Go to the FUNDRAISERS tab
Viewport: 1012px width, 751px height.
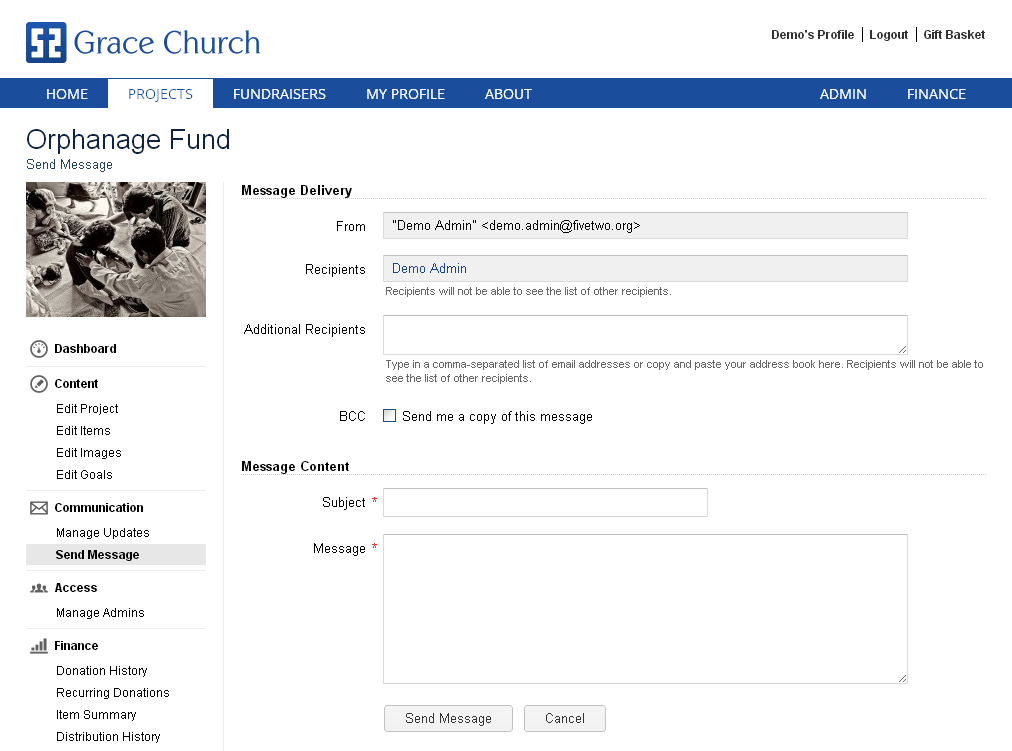[279, 94]
